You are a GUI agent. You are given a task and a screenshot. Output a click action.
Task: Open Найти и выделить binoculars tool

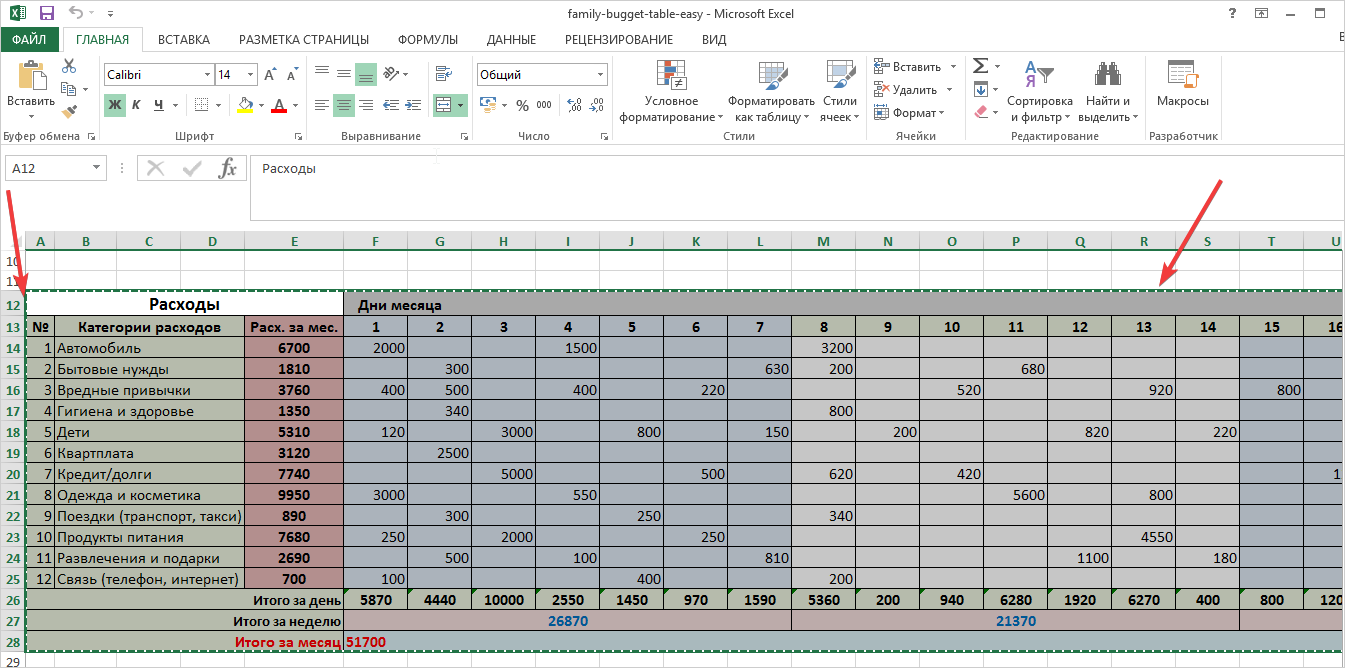(x=1107, y=88)
